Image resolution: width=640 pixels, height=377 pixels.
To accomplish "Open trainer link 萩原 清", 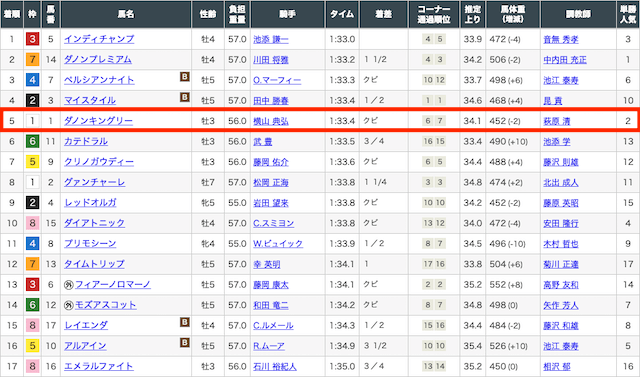I will click(557, 121).
